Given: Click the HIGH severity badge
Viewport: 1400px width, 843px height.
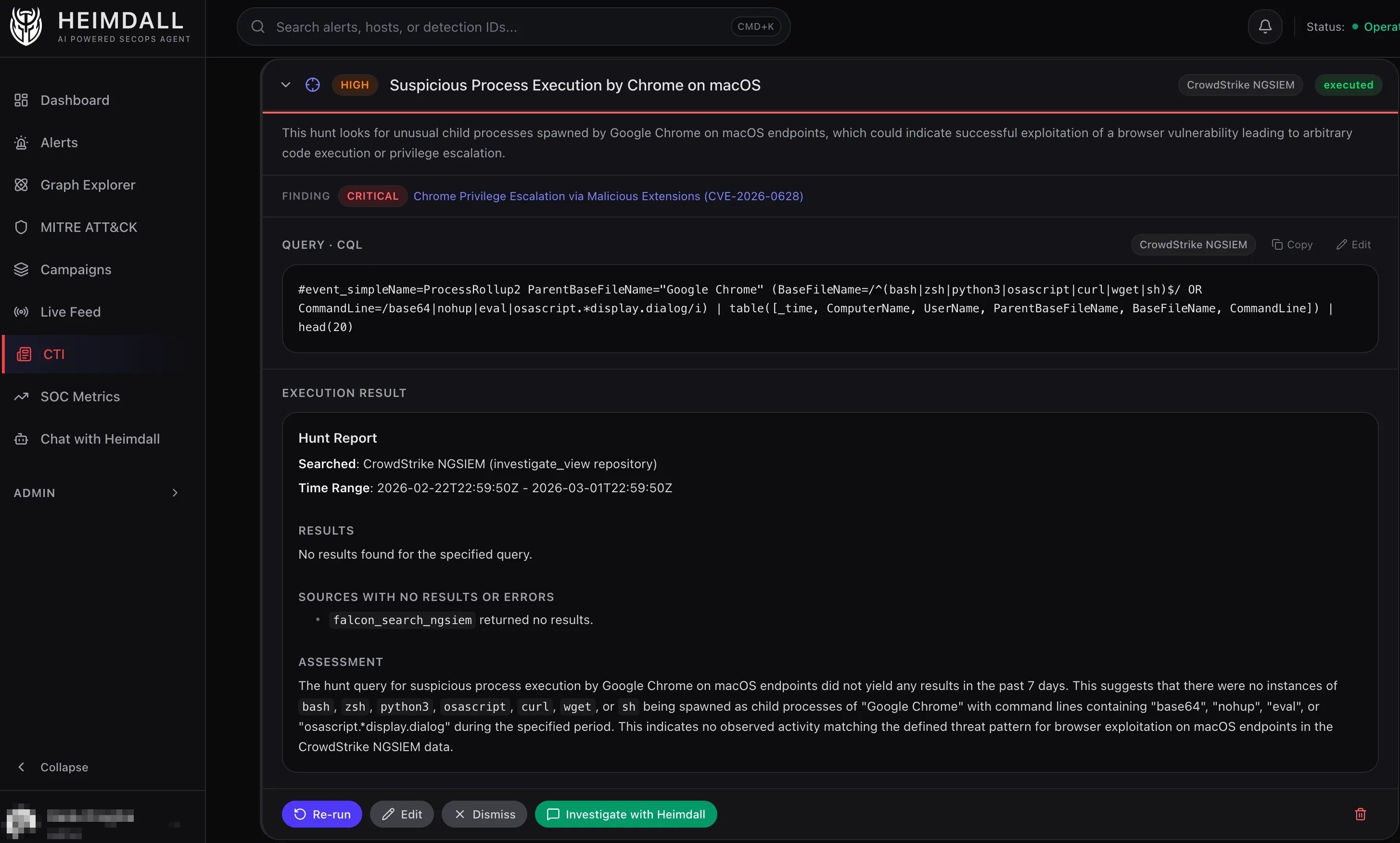Looking at the screenshot, I should (355, 85).
